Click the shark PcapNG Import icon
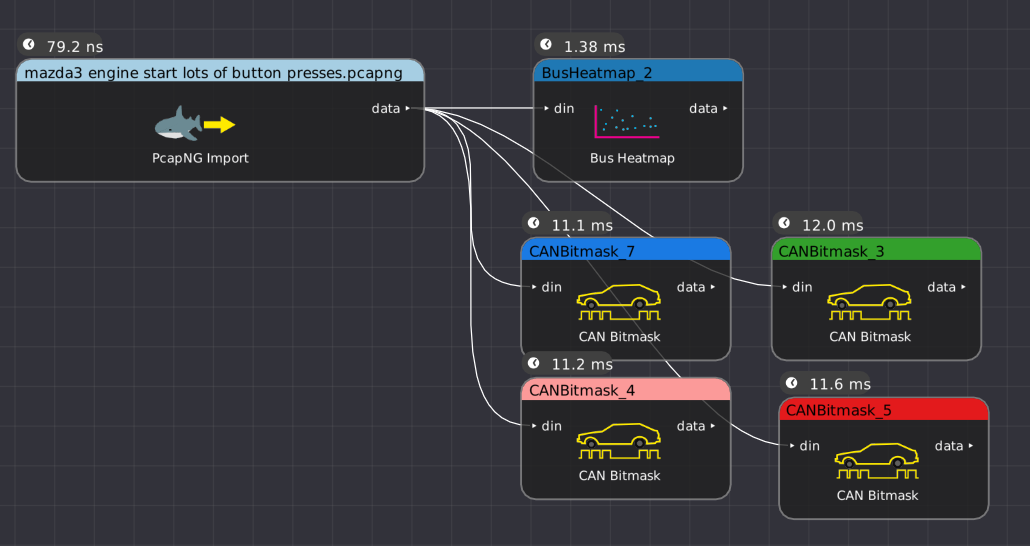1030x546 pixels. click(195, 124)
